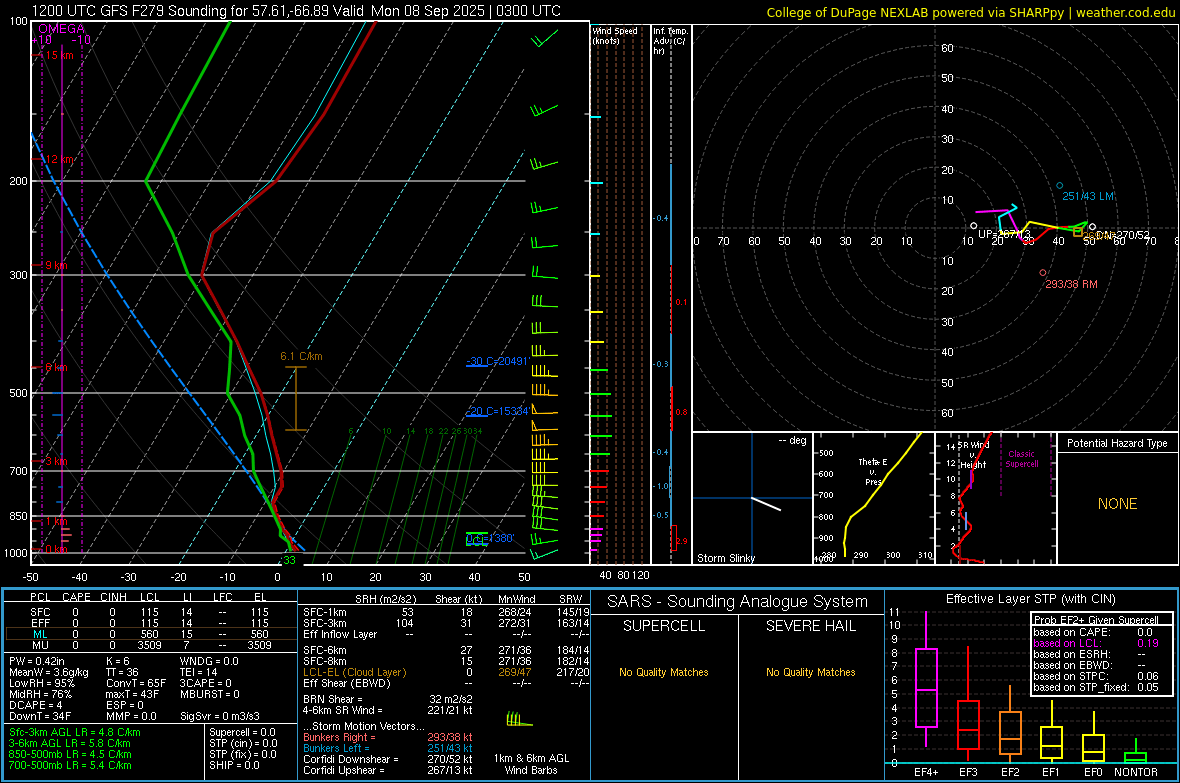The width and height of the screenshot is (1180, 783).
Task: Click the Wind Speed (knots) panel header
Action: [x=615, y=35]
